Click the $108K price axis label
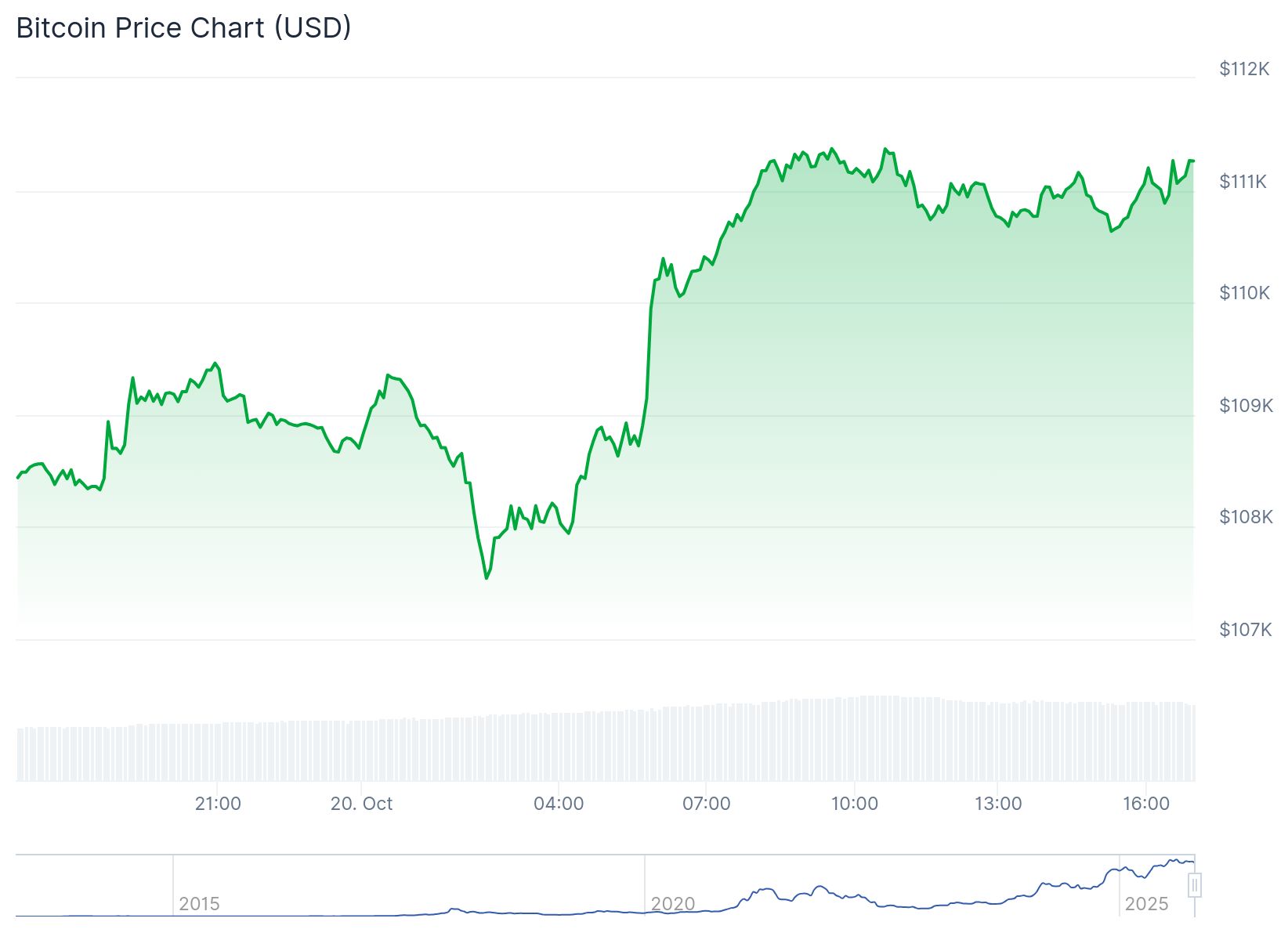Image resolution: width=1288 pixels, height=940 pixels. pos(1246,517)
